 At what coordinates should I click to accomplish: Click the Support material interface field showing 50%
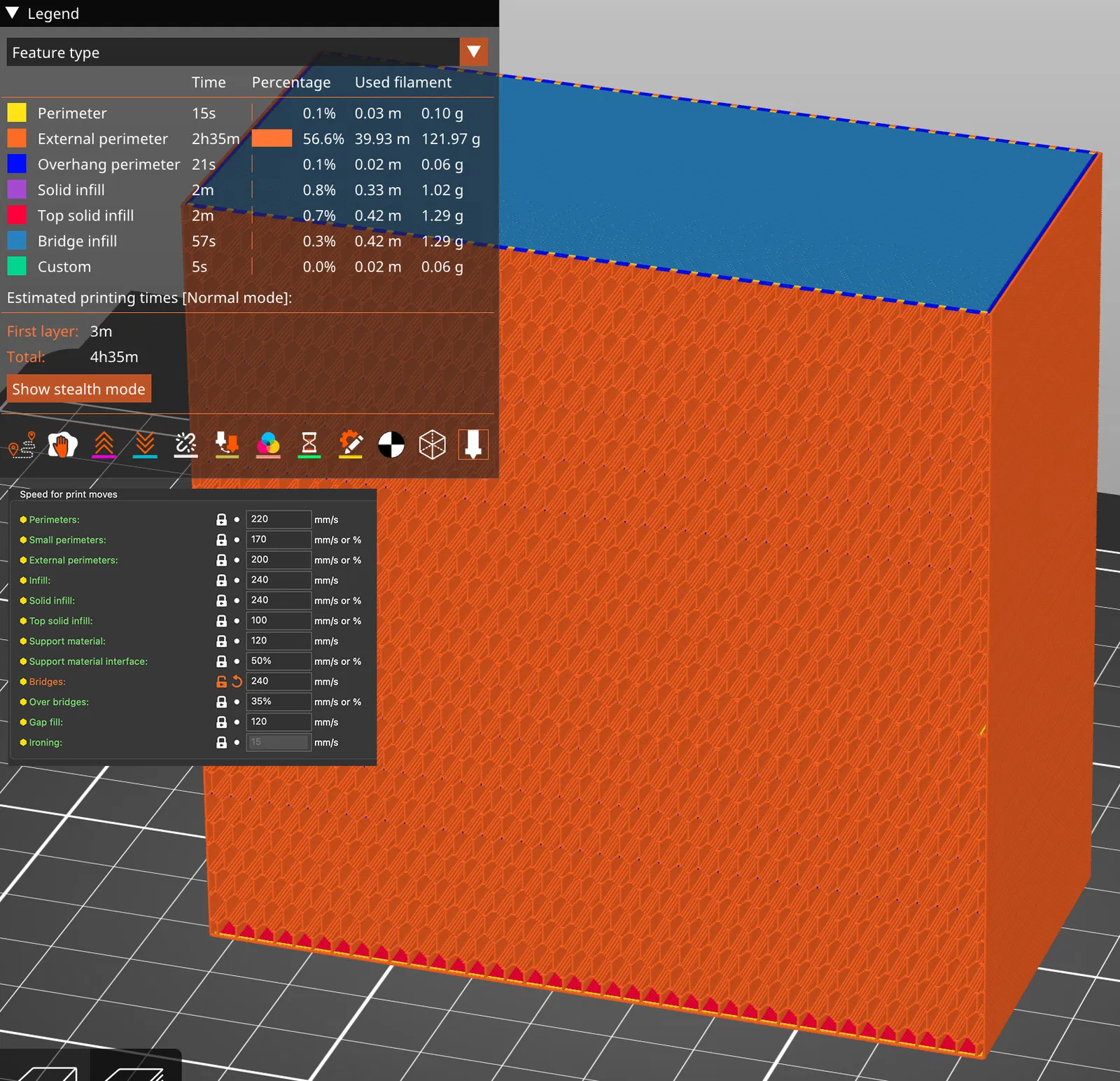tap(279, 662)
